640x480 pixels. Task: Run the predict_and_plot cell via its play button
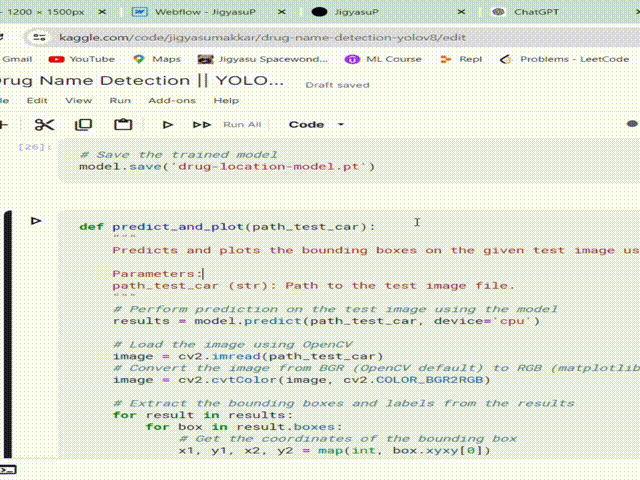(x=36, y=221)
